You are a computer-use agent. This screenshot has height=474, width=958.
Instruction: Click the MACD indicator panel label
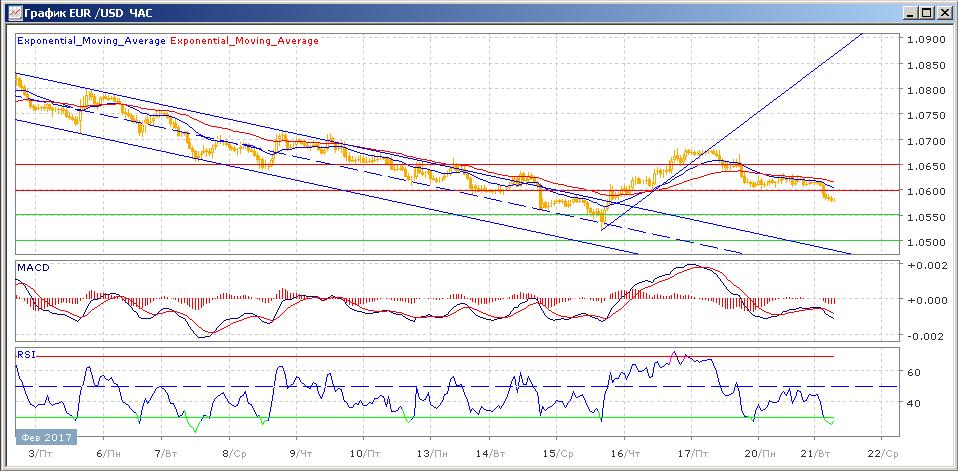33,269
